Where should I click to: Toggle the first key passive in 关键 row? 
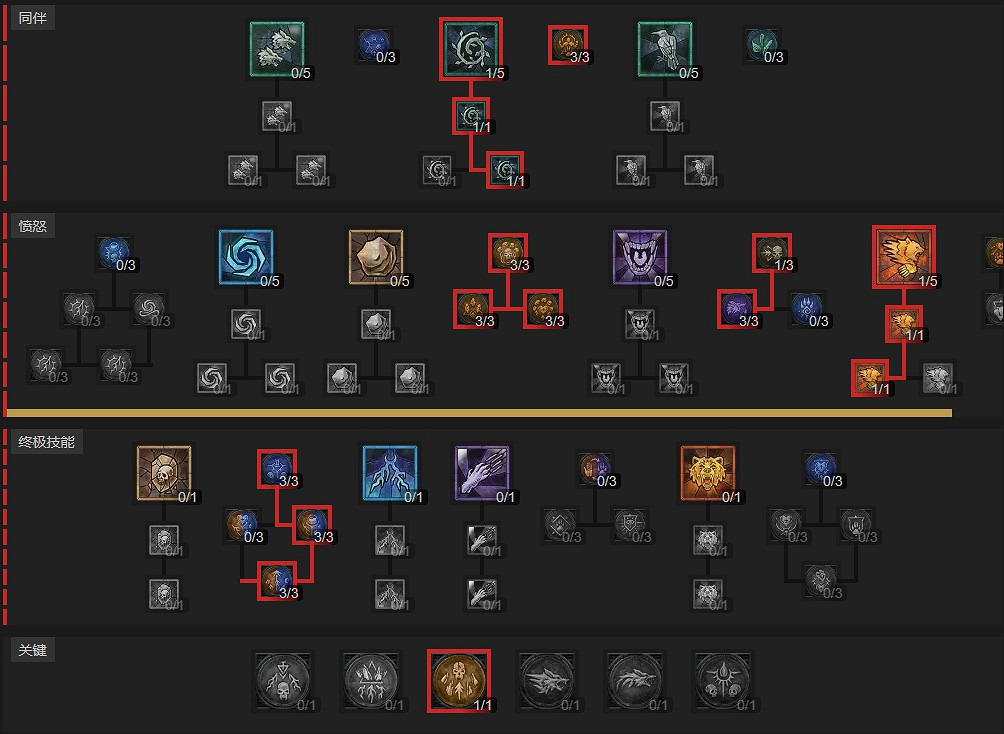[283, 681]
